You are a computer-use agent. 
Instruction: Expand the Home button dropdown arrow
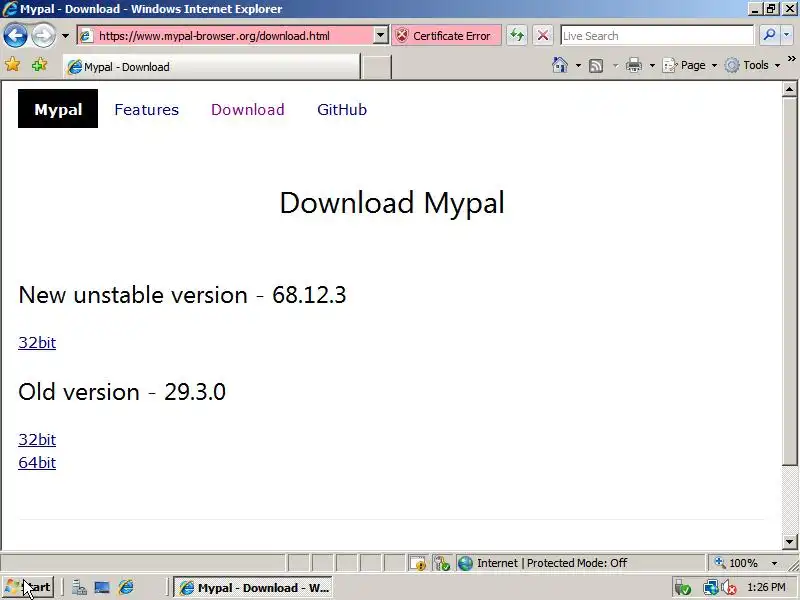pos(578,65)
